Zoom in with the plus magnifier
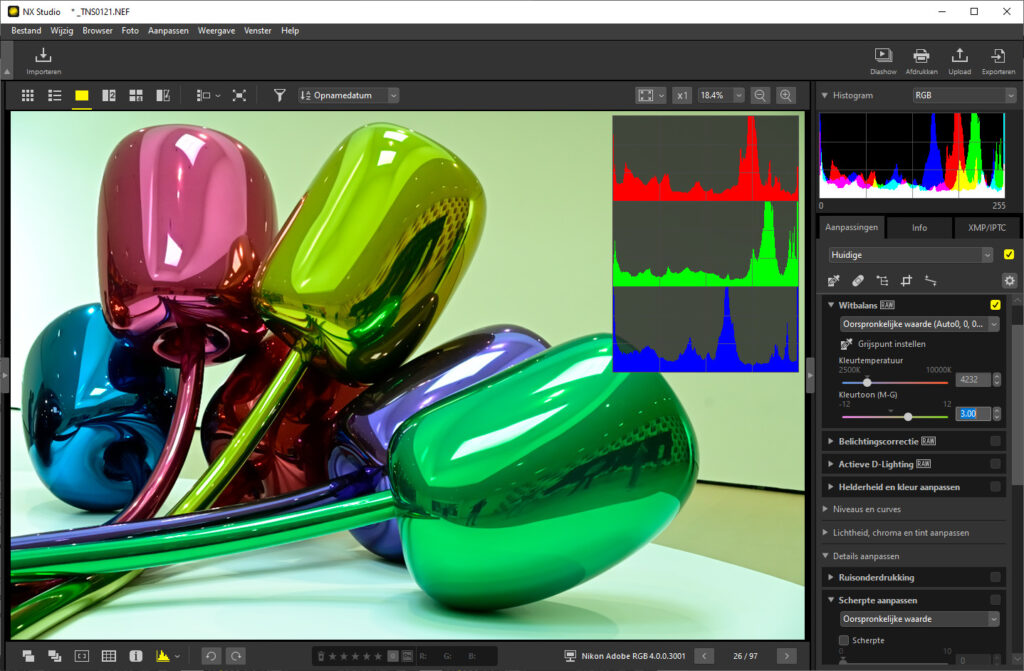This screenshot has height=671, width=1024. click(786, 95)
